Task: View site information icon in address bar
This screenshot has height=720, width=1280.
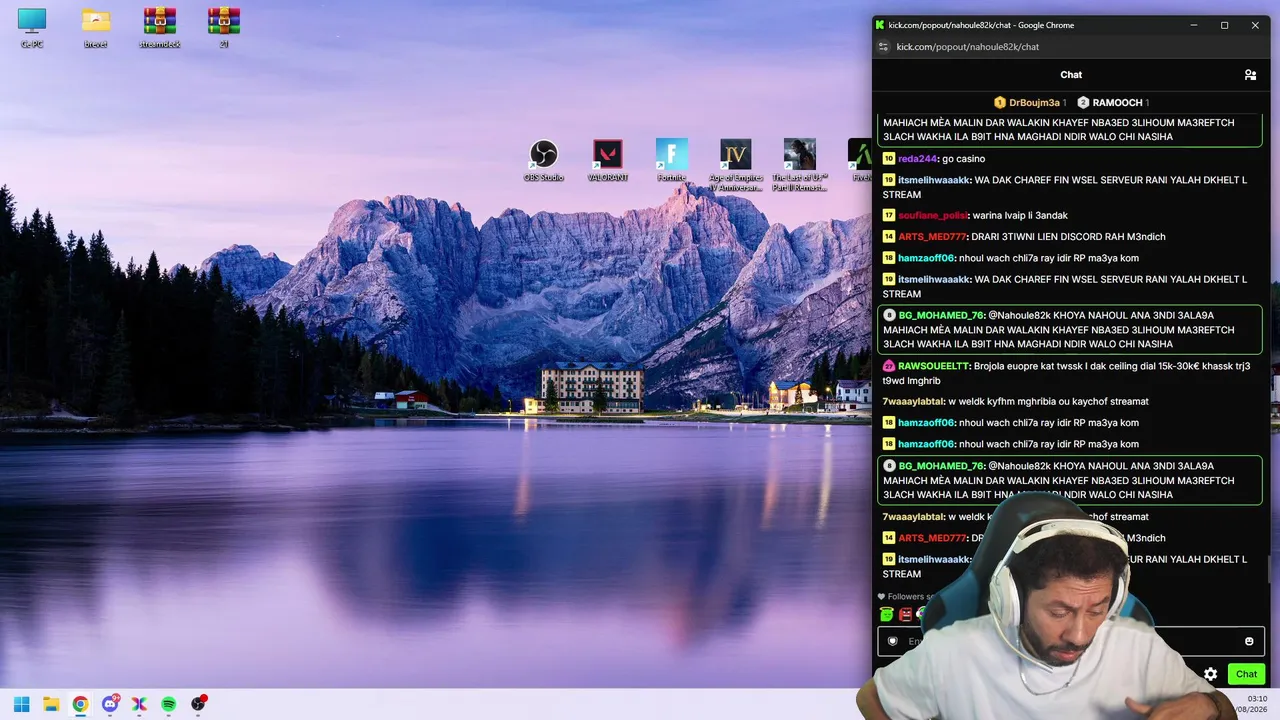Action: pos(883,47)
